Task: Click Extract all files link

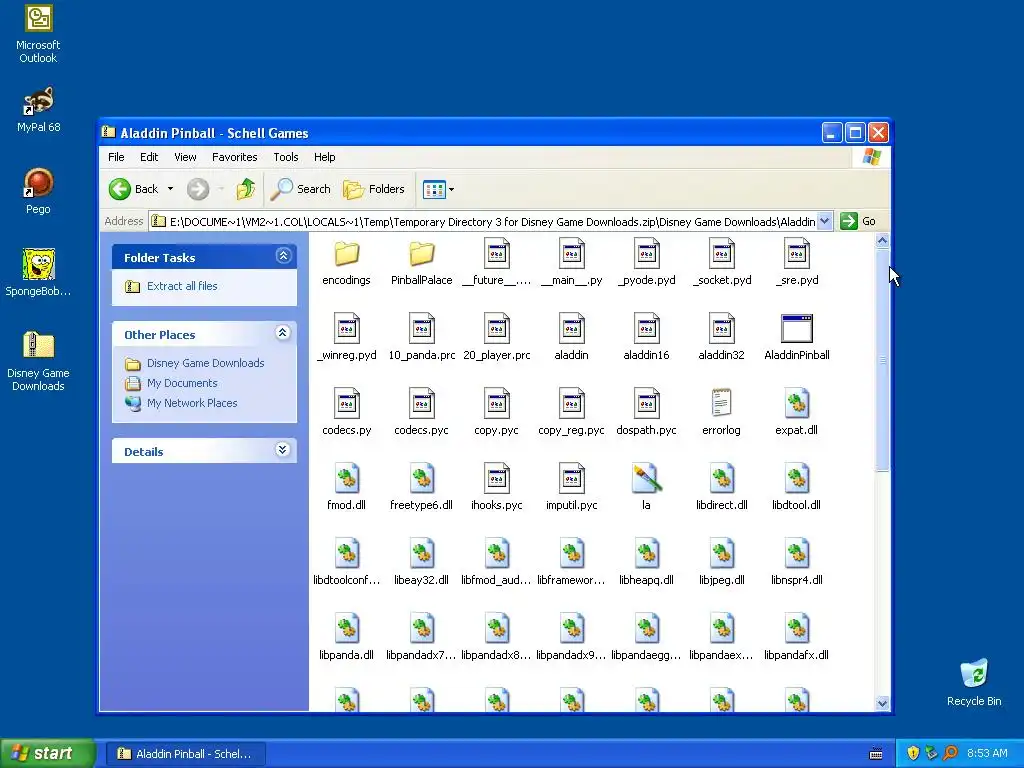Action: (x=182, y=286)
